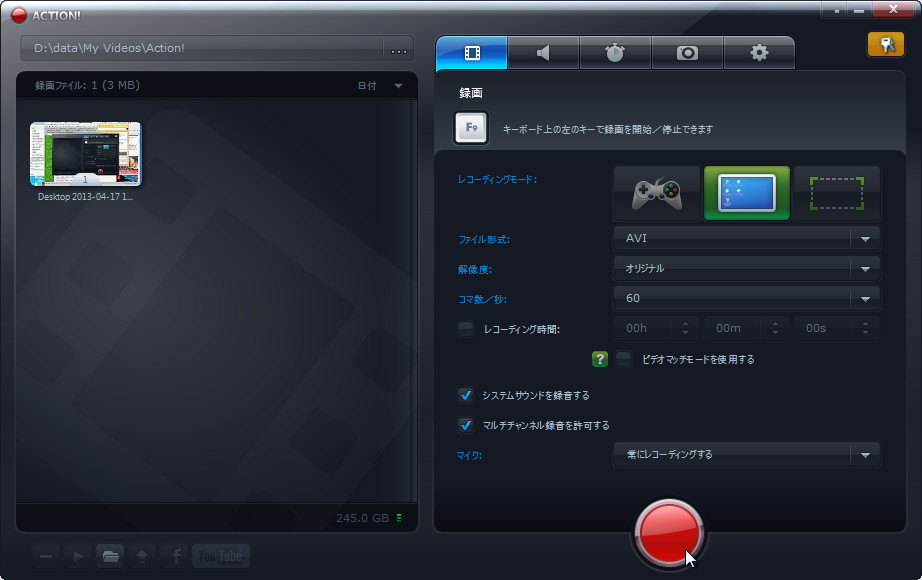Image resolution: width=922 pixels, height=580 pixels.
Task: Open the AVI file format dropdown
Action: pyautogui.click(x=747, y=239)
